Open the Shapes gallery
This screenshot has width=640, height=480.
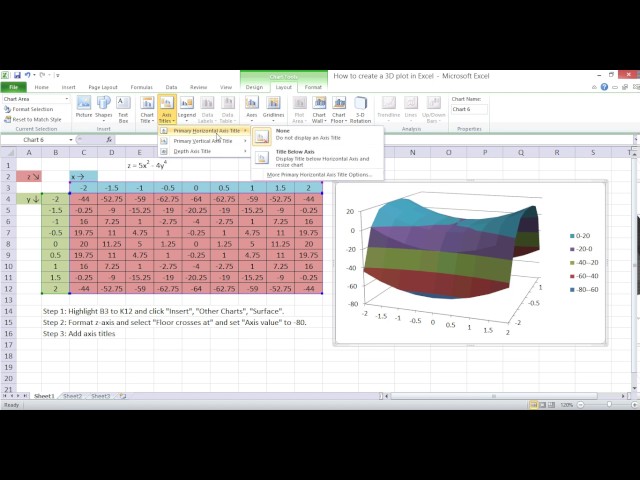point(104,108)
